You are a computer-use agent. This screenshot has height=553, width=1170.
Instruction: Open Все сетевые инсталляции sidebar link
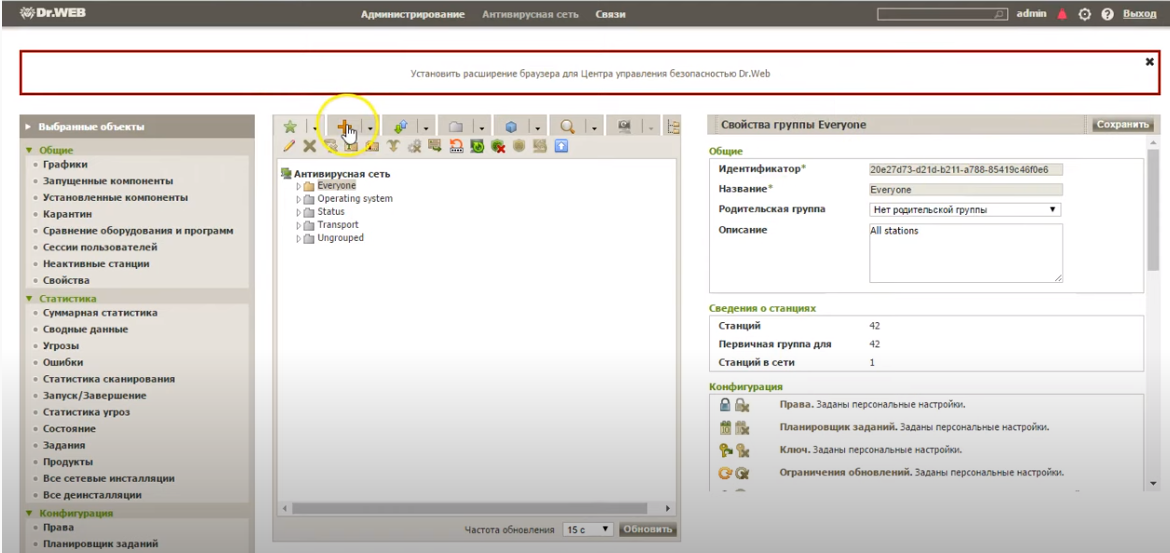coord(108,478)
